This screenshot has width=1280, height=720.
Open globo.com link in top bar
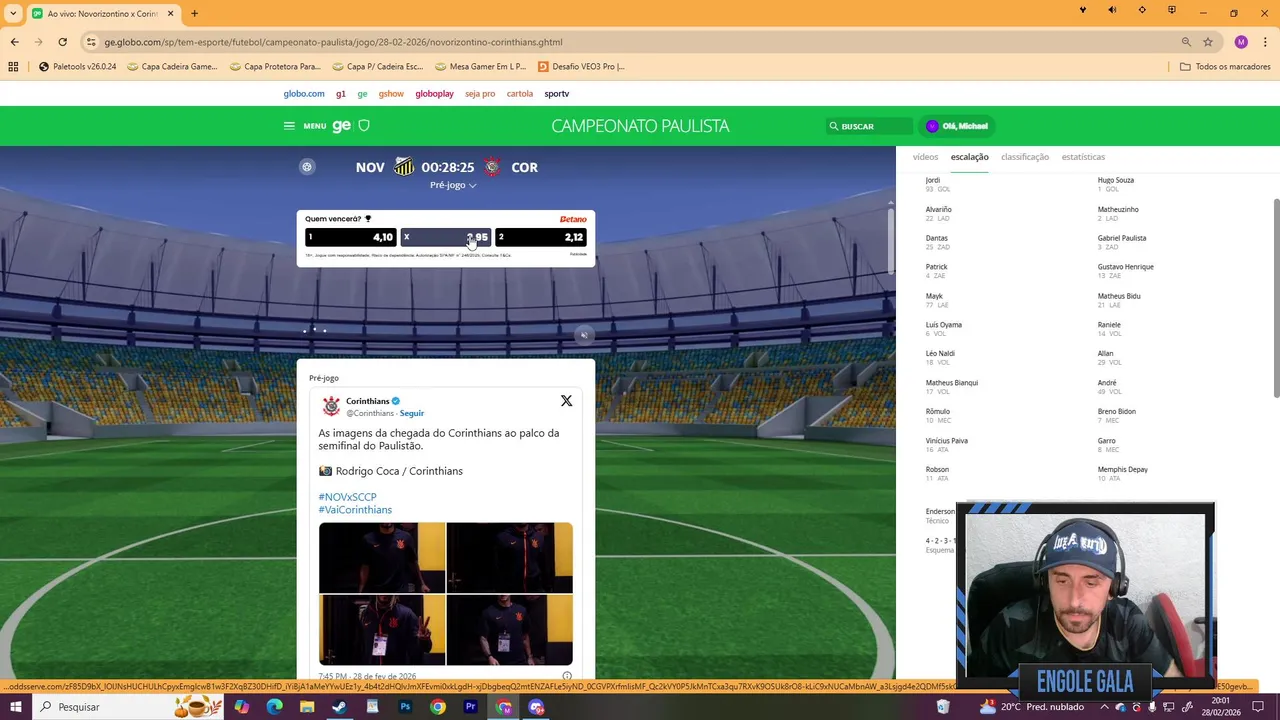[304, 94]
